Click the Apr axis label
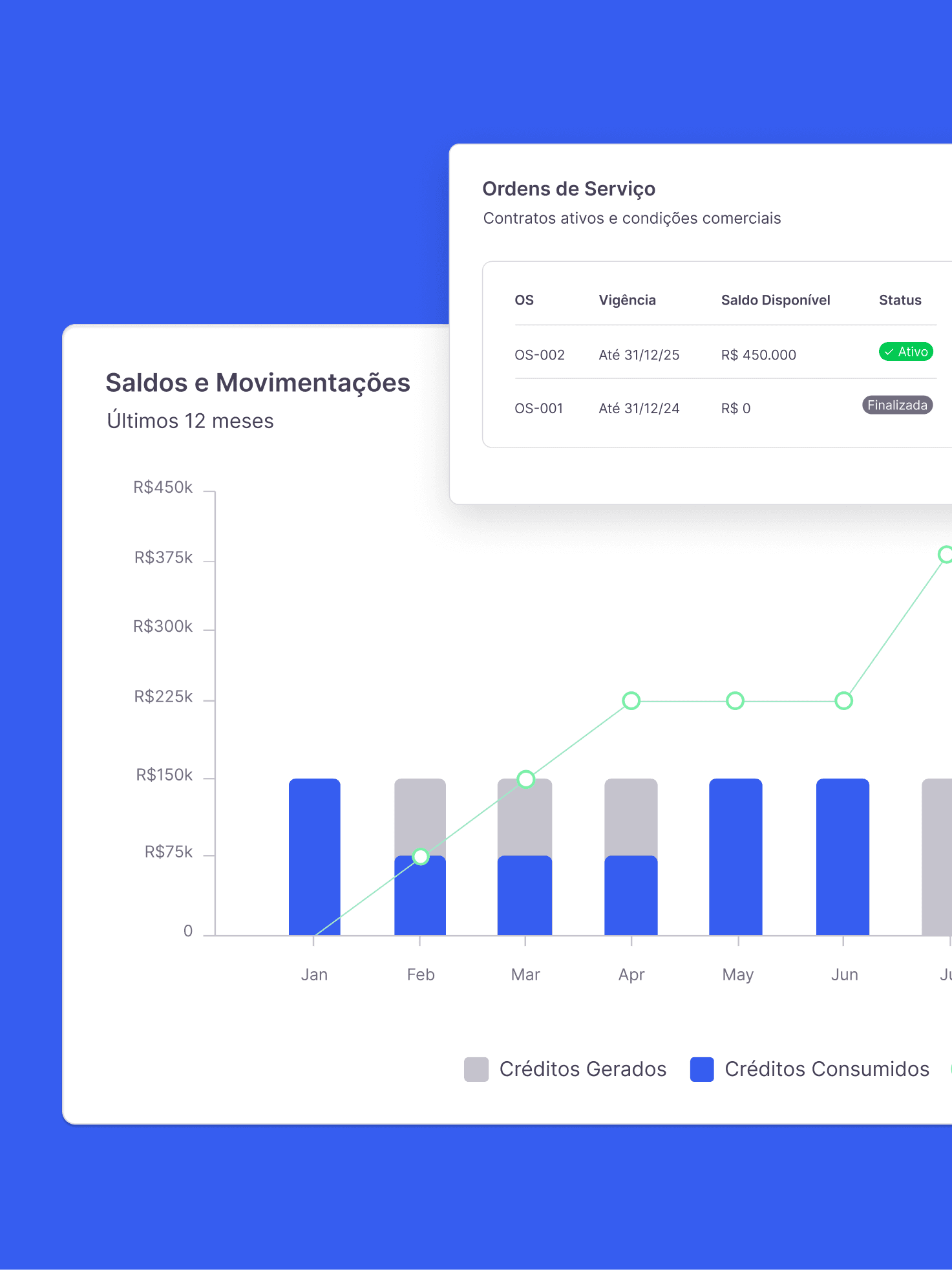Image resolution: width=952 pixels, height=1270 pixels. [631, 975]
